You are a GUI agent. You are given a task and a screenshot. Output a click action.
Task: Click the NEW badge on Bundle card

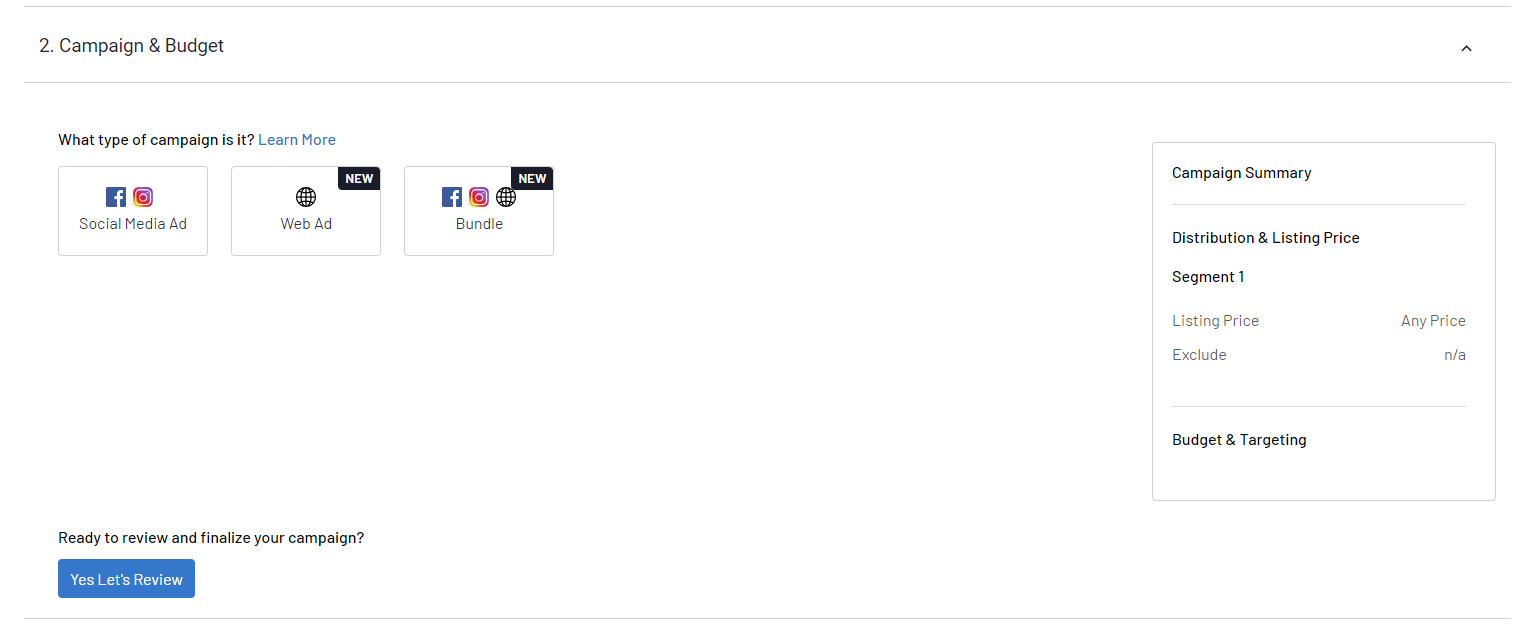(x=532, y=179)
